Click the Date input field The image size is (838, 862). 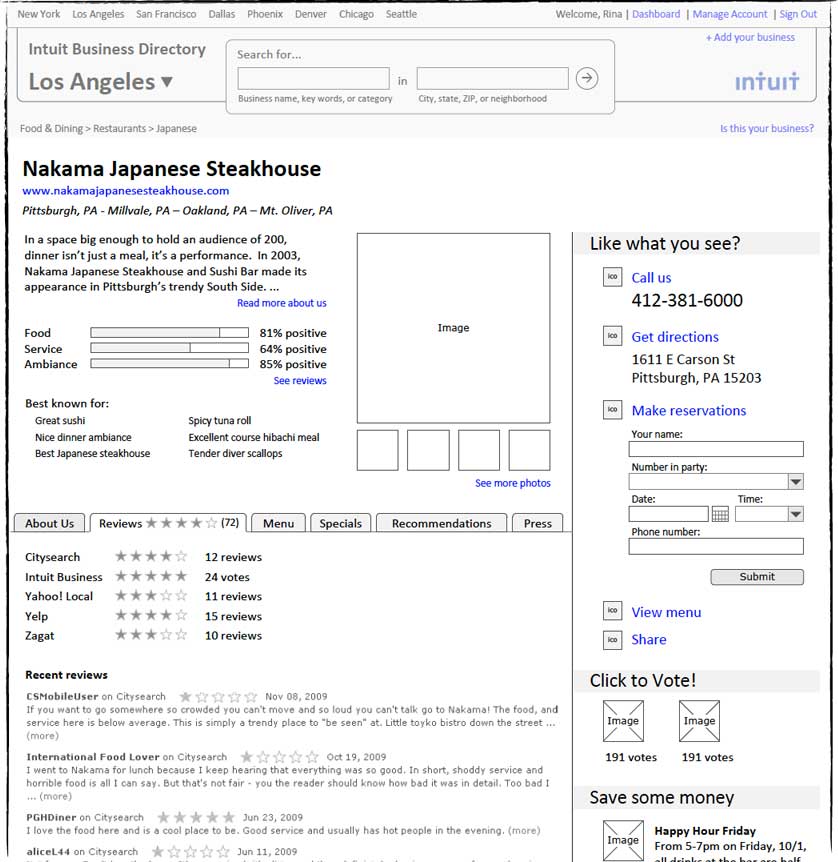click(x=669, y=515)
